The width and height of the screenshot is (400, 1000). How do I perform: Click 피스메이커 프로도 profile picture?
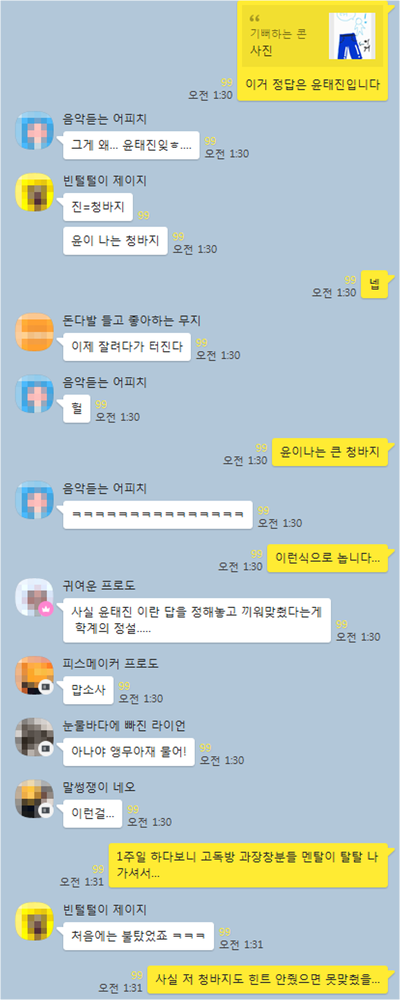point(34,675)
